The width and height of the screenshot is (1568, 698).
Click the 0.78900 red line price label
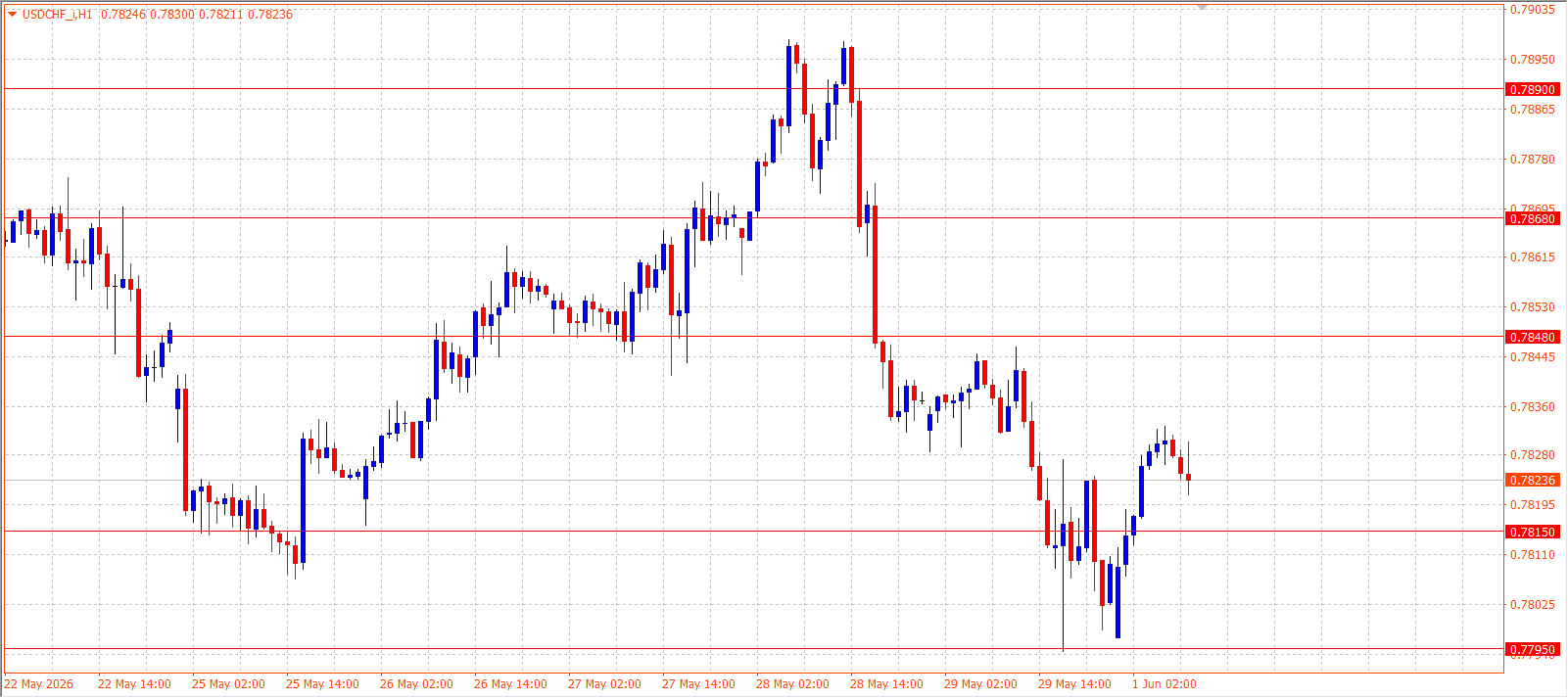click(1532, 90)
